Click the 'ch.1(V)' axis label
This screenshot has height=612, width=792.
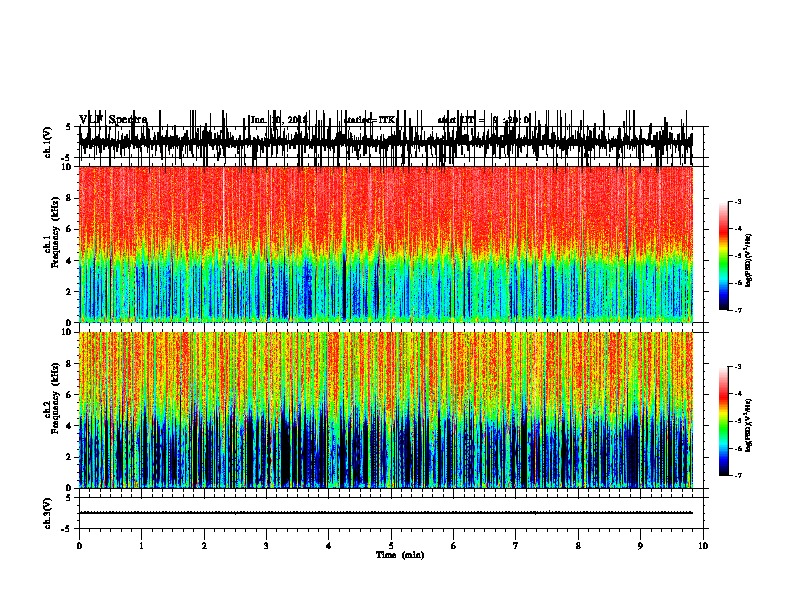coord(48,142)
